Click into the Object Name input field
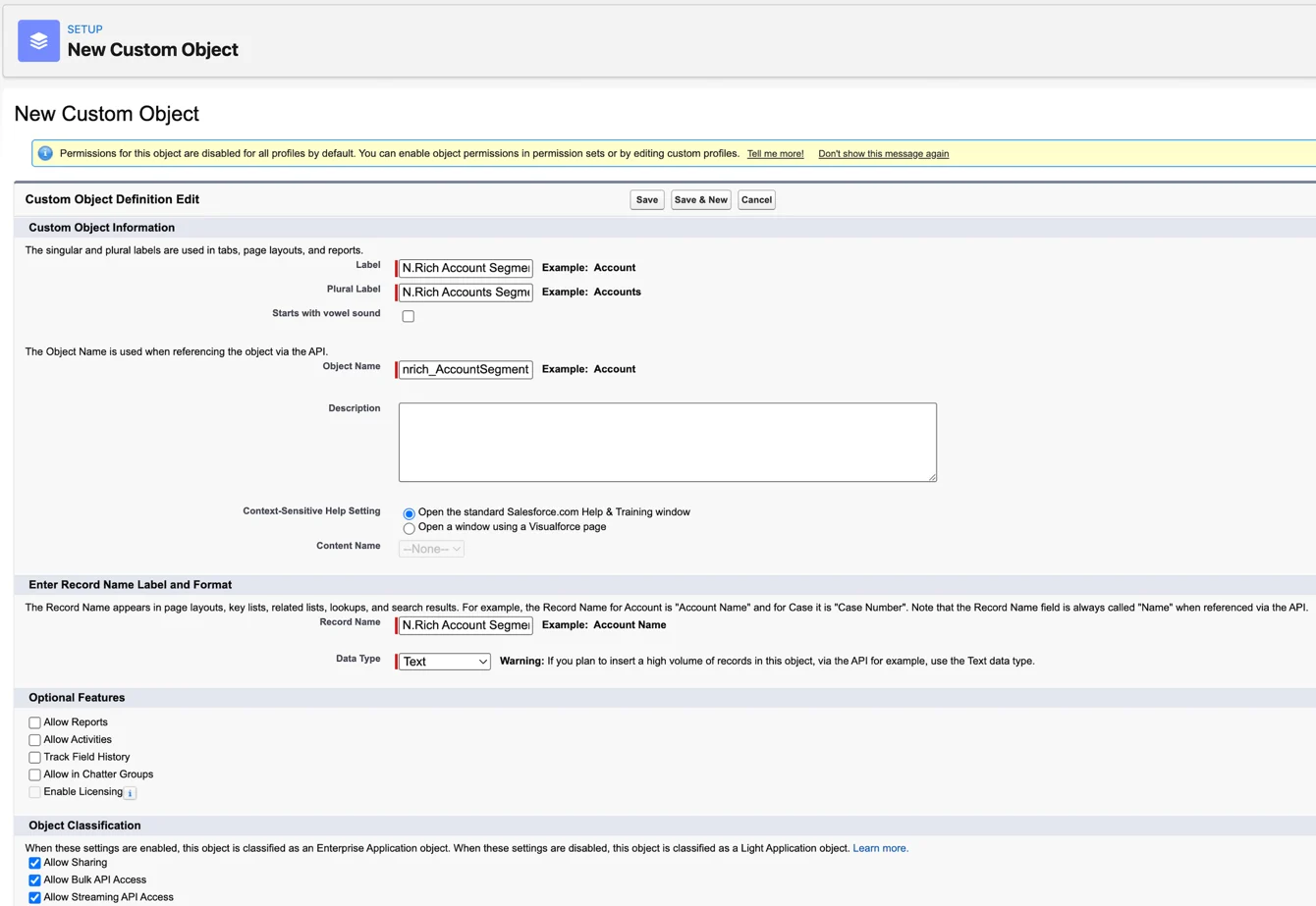The image size is (1316, 906). pos(466,370)
